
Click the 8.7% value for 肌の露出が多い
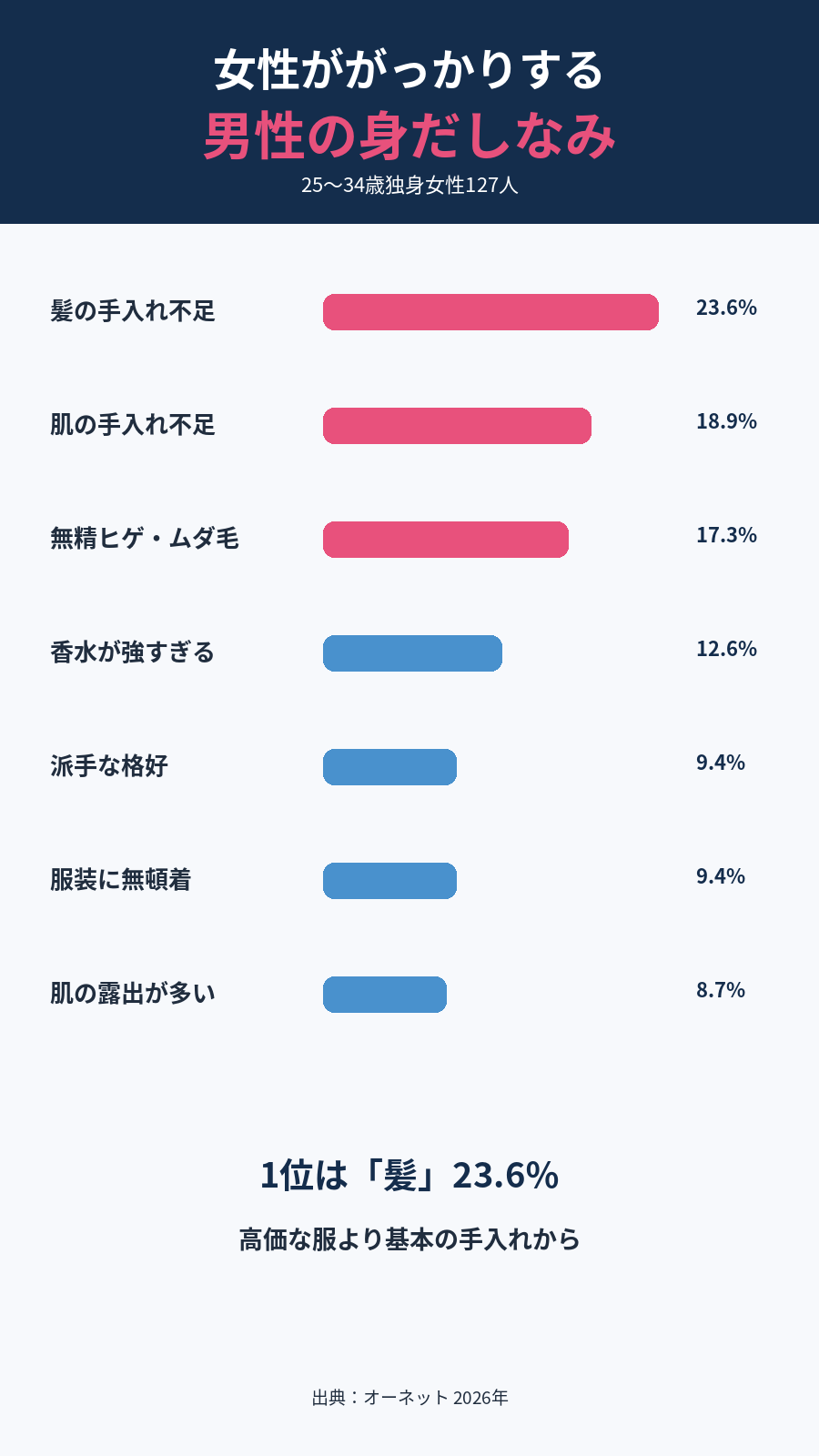coord(721,990)
